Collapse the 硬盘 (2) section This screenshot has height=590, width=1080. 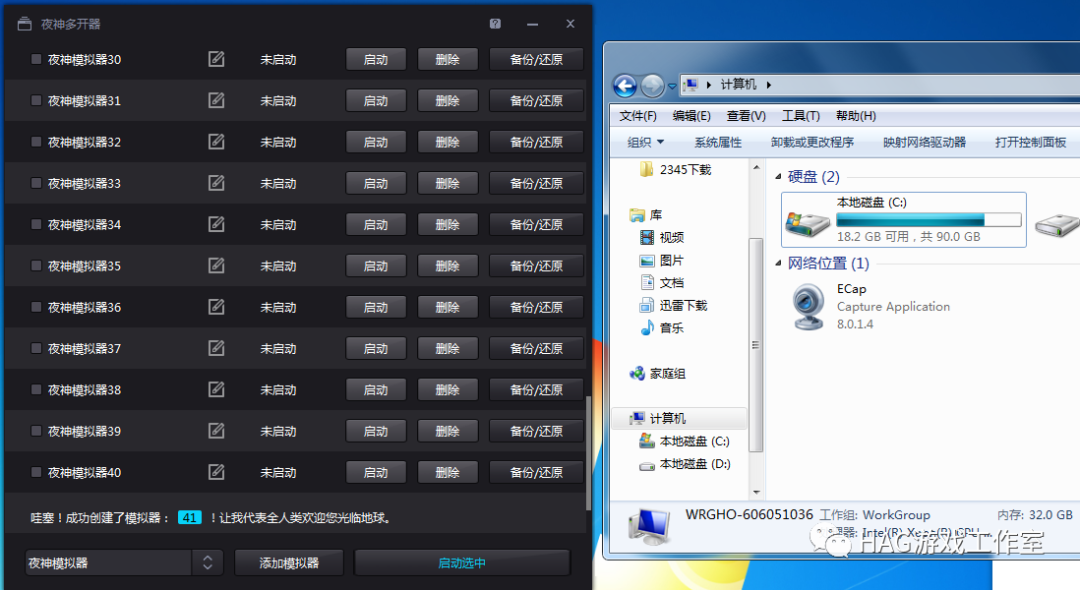[779, 176]
